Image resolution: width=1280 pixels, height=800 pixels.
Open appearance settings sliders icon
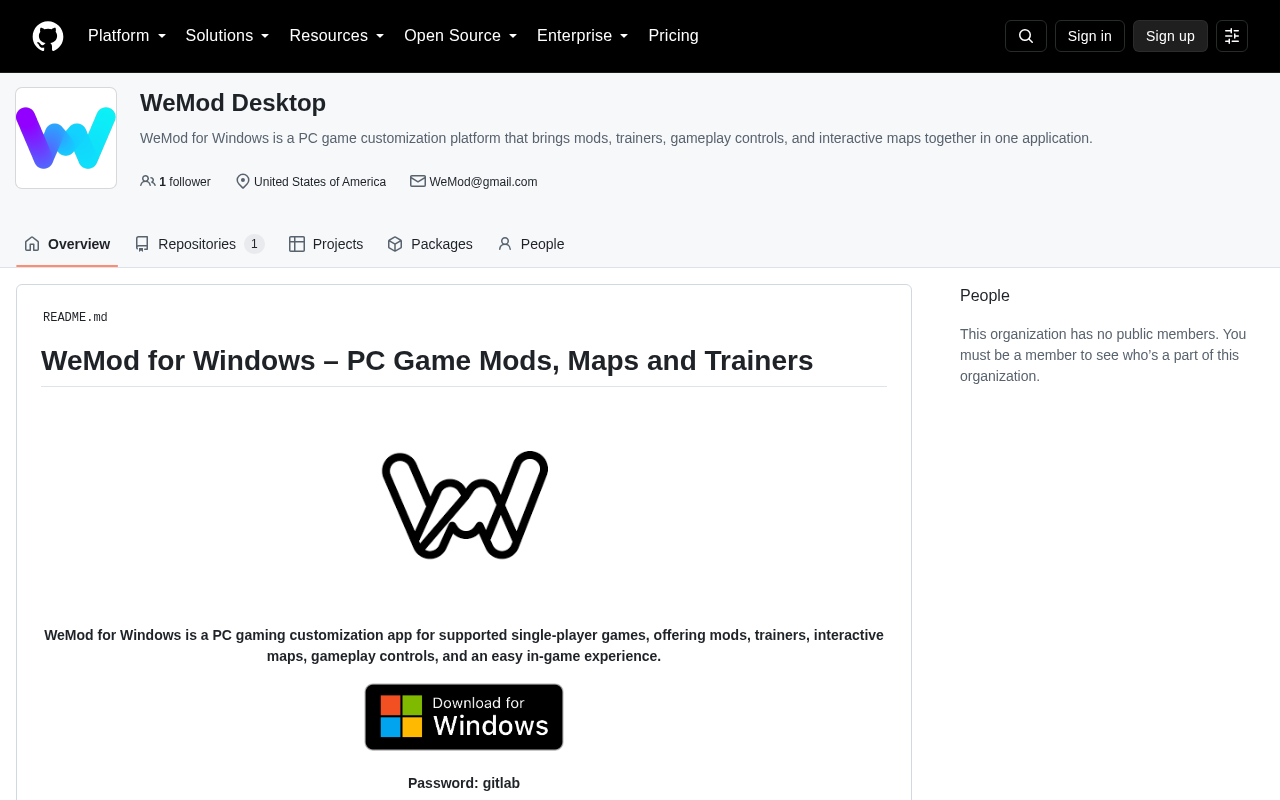pyautogui.click(x=1232, y=36)
